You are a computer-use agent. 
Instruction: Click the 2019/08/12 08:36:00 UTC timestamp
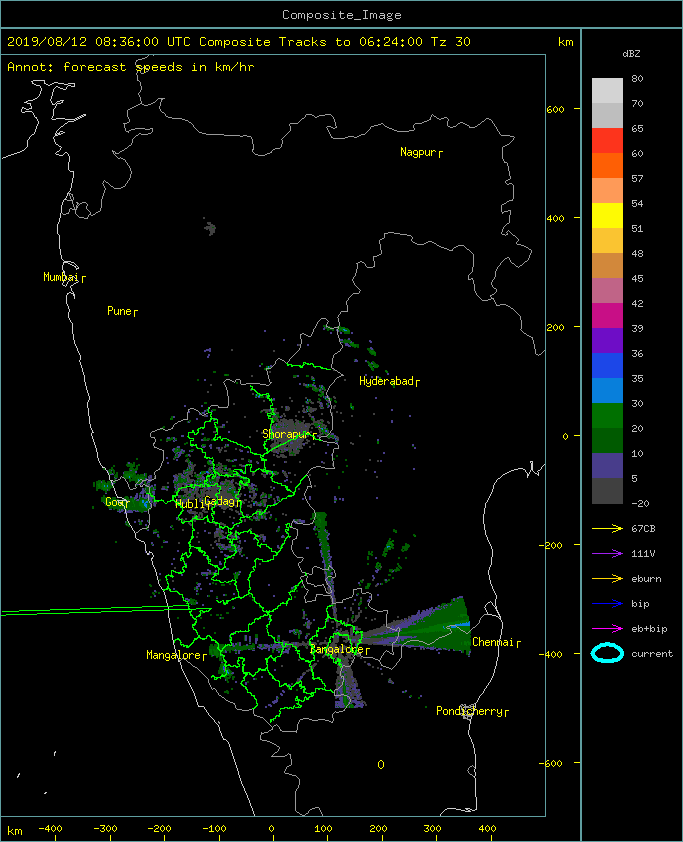coord(98,42)
